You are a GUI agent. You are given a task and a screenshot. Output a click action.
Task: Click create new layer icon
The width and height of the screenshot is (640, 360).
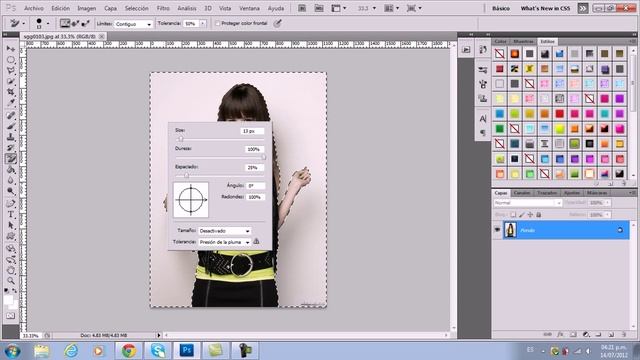point(611,334)
